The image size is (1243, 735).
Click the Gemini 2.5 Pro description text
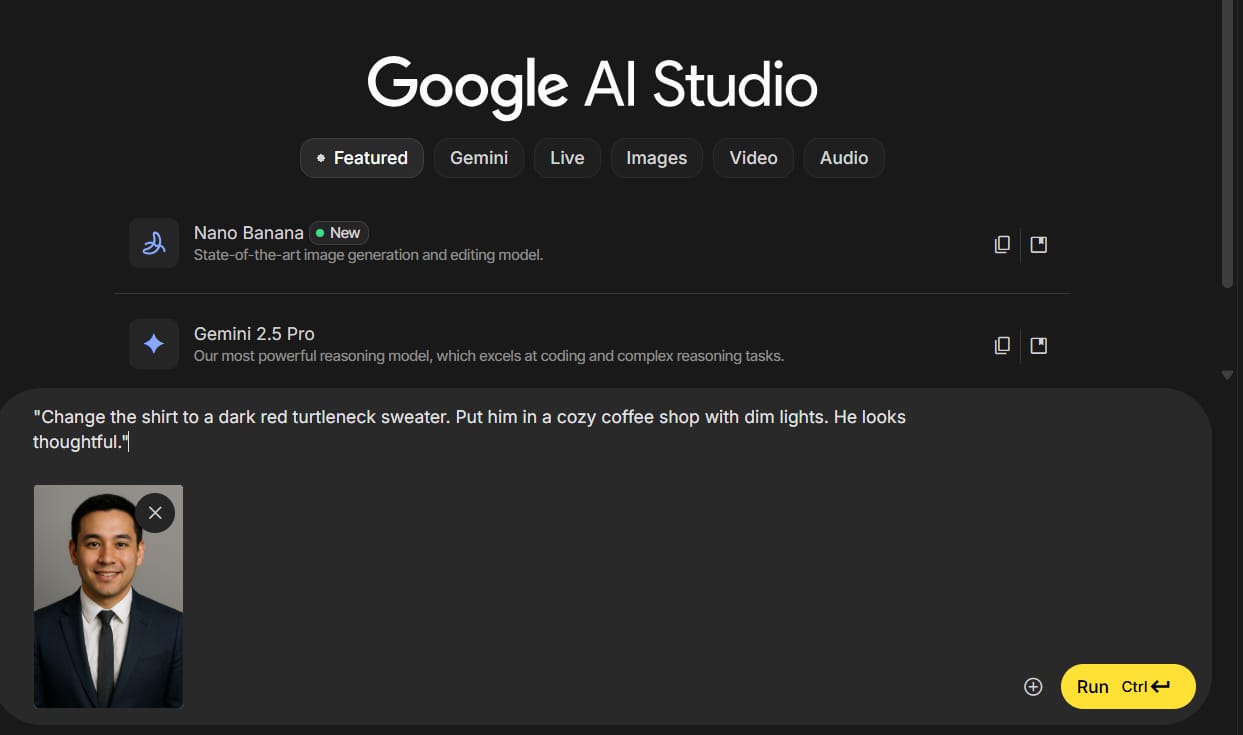489,356
